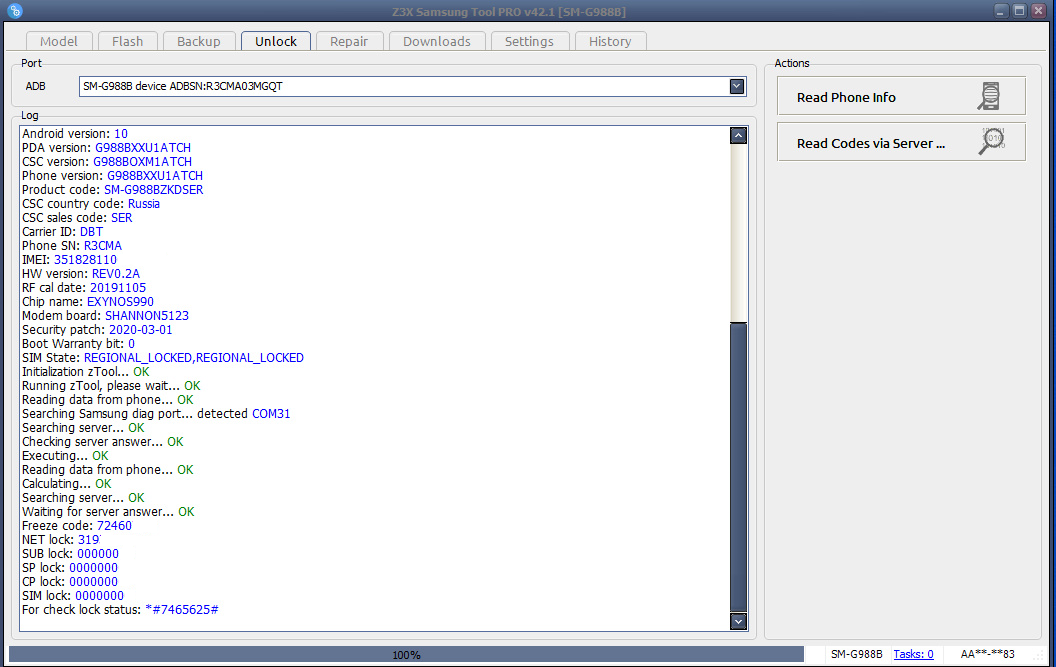Image resolution: width=1056 pixels, height=667 pixels.
Task: Minimize the Z3X Samsung Tool window
Action: click(1001, 10)
